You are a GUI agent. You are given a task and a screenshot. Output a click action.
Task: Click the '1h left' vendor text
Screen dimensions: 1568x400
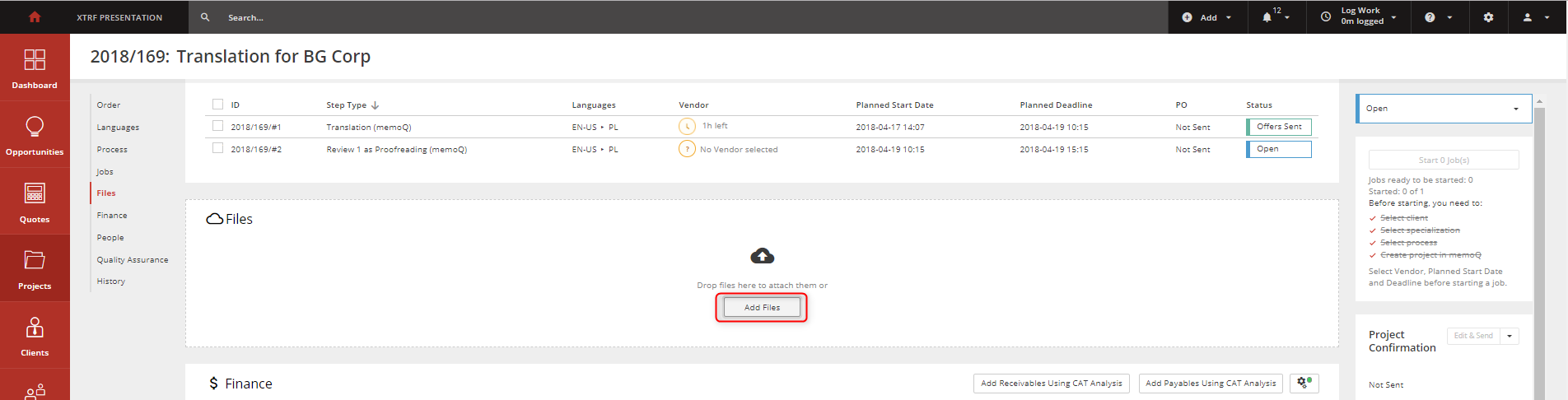click(x=715, y=126)
